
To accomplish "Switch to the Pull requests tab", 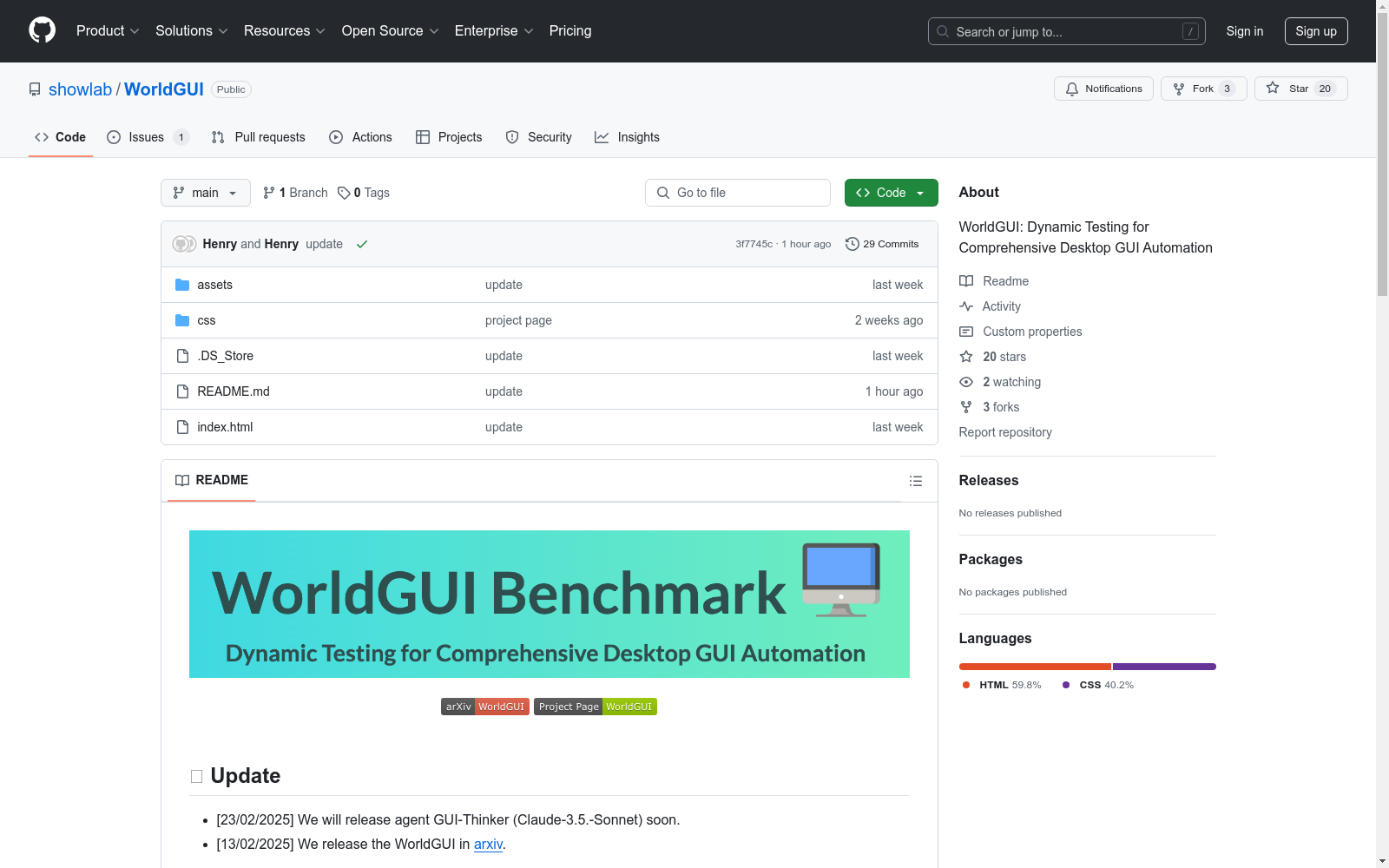I will tap(258, 137).
